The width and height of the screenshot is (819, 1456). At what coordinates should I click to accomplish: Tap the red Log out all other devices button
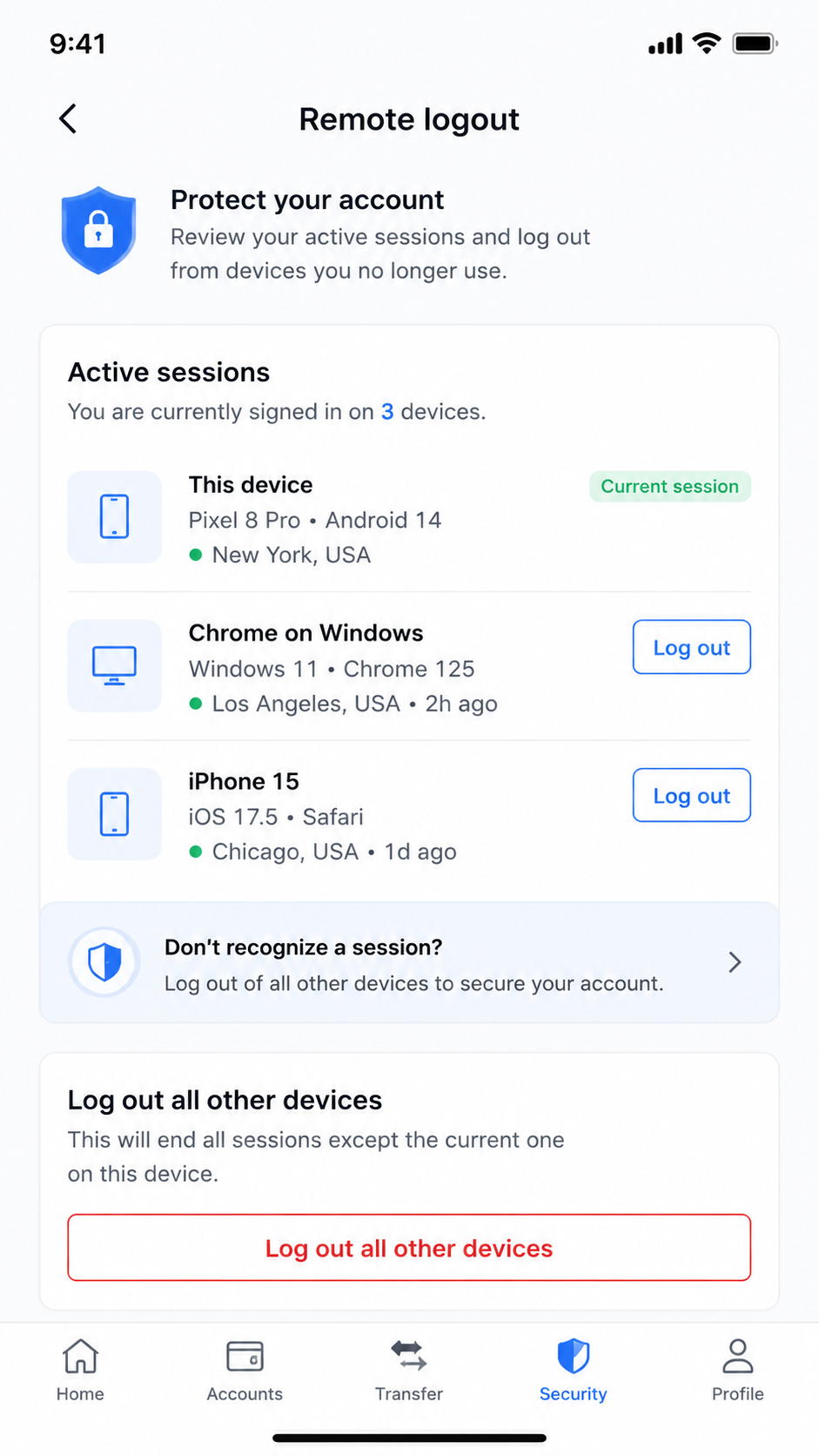tap(409, 1248)
